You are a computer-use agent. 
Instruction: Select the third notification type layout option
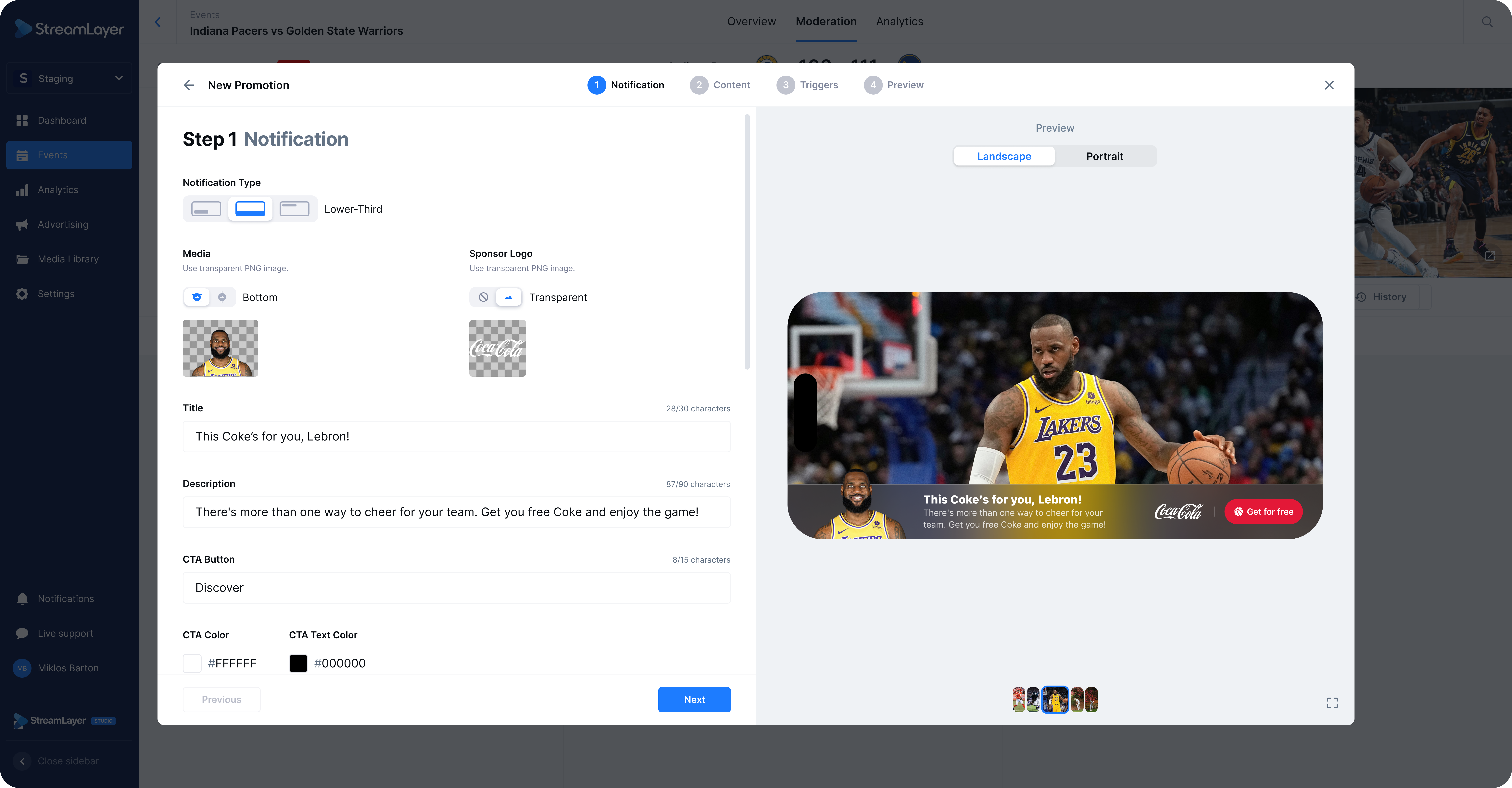point(294,209)
